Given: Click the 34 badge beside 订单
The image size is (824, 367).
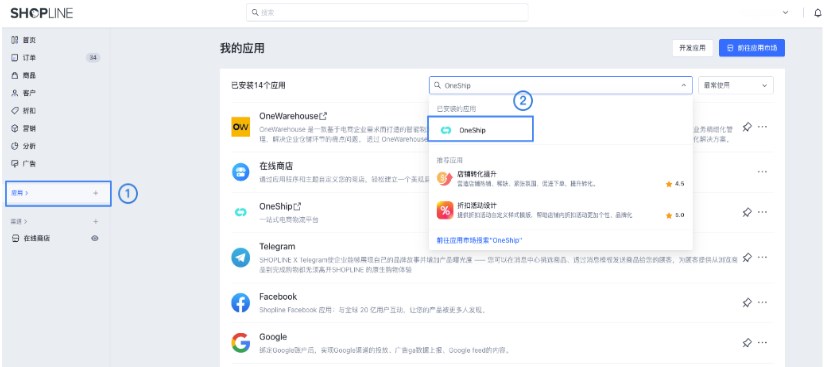Looking at the screenshot, I should 93,58.
